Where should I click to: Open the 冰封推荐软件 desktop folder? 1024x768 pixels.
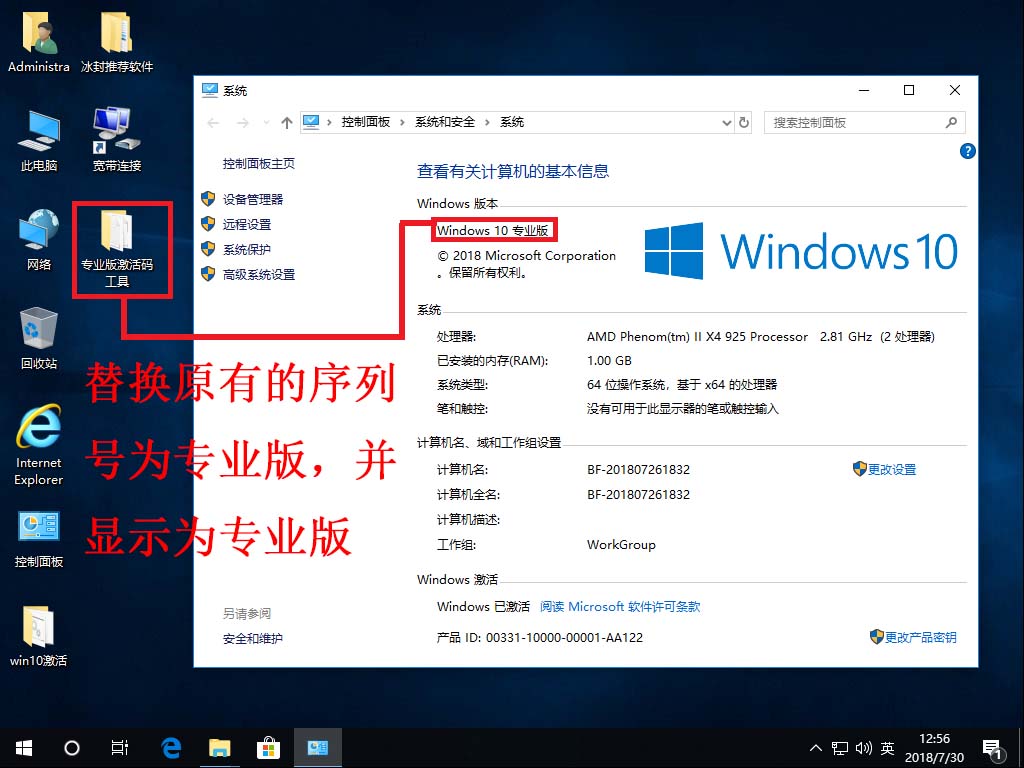pos(117,42)
